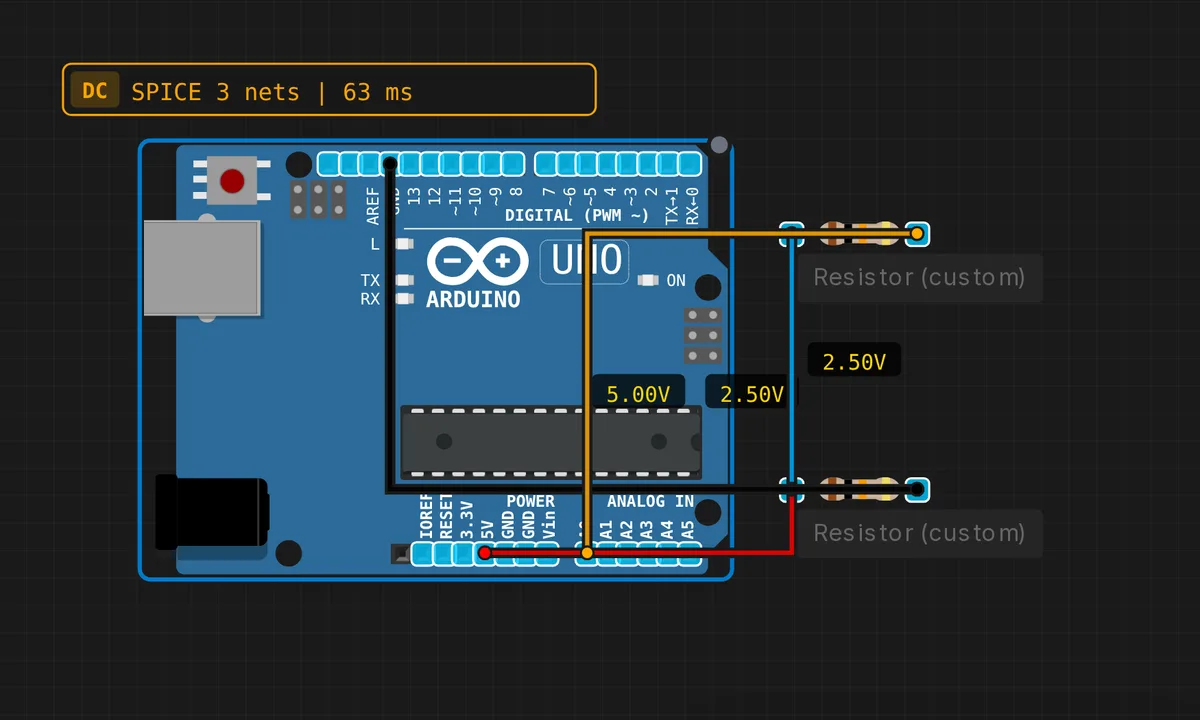Select digital pin ~11
This screenshot has width=1200, height=720.
pos(452,164)
